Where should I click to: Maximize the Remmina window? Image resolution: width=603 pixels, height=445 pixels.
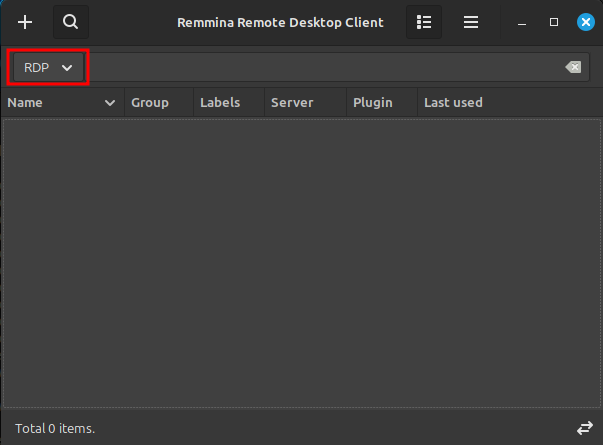[x=554, y=22]
